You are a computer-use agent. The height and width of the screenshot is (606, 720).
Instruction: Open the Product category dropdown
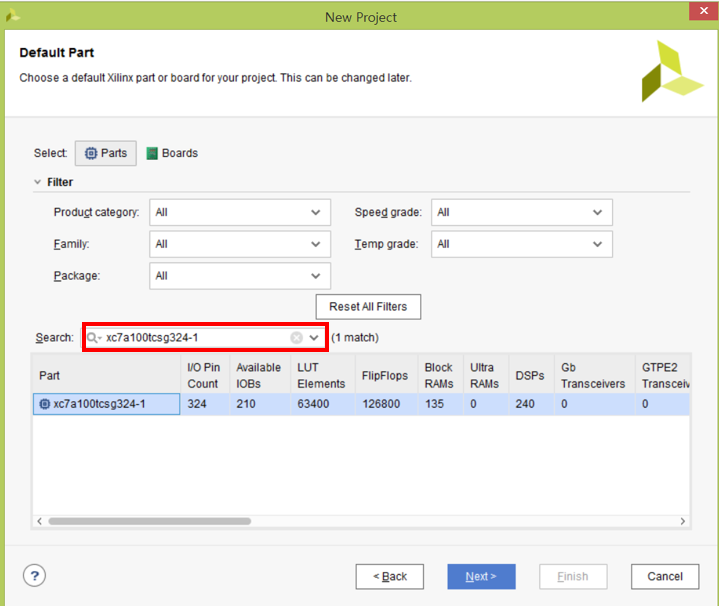(240, 212)
